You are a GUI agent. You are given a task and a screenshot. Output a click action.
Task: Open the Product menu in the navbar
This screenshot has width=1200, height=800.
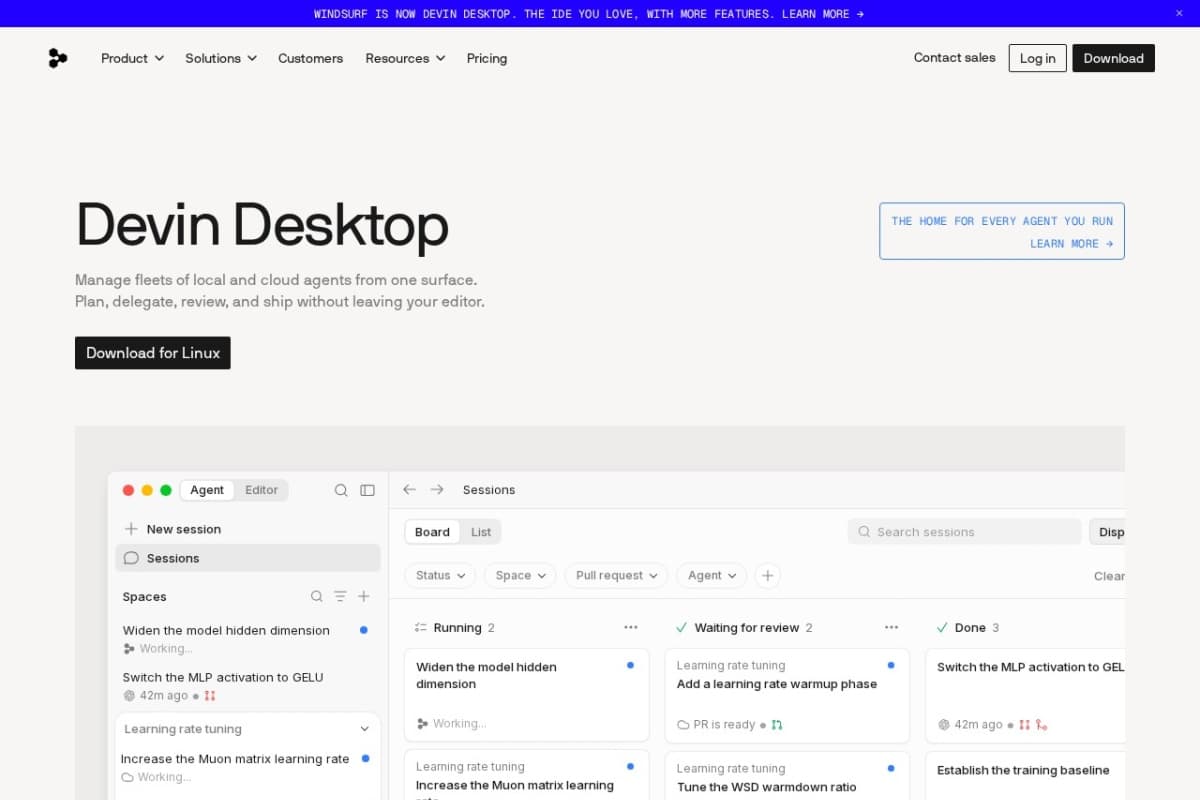[132, 58]
